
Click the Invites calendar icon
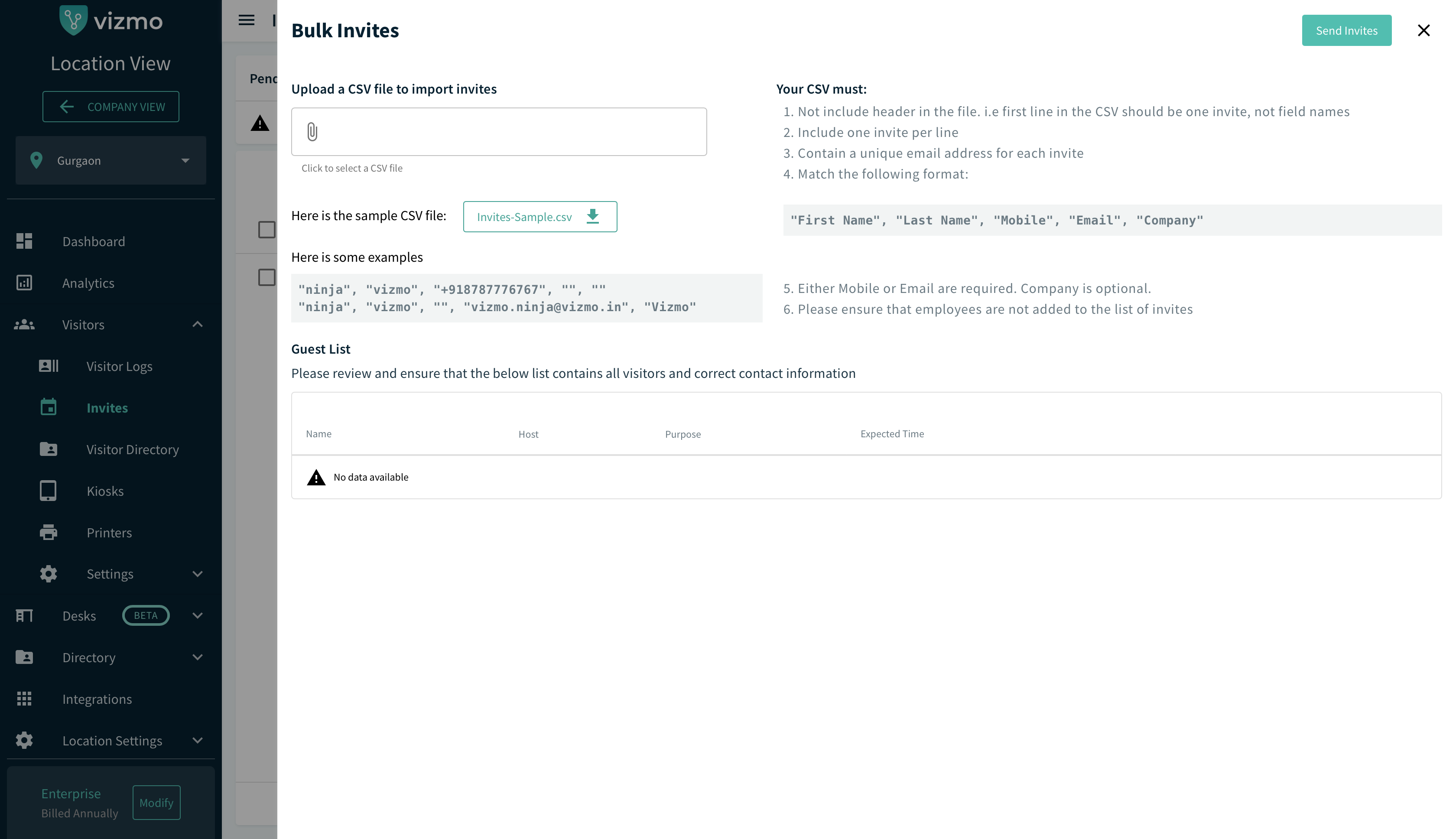pyautogui.click(x=49, y=407)
